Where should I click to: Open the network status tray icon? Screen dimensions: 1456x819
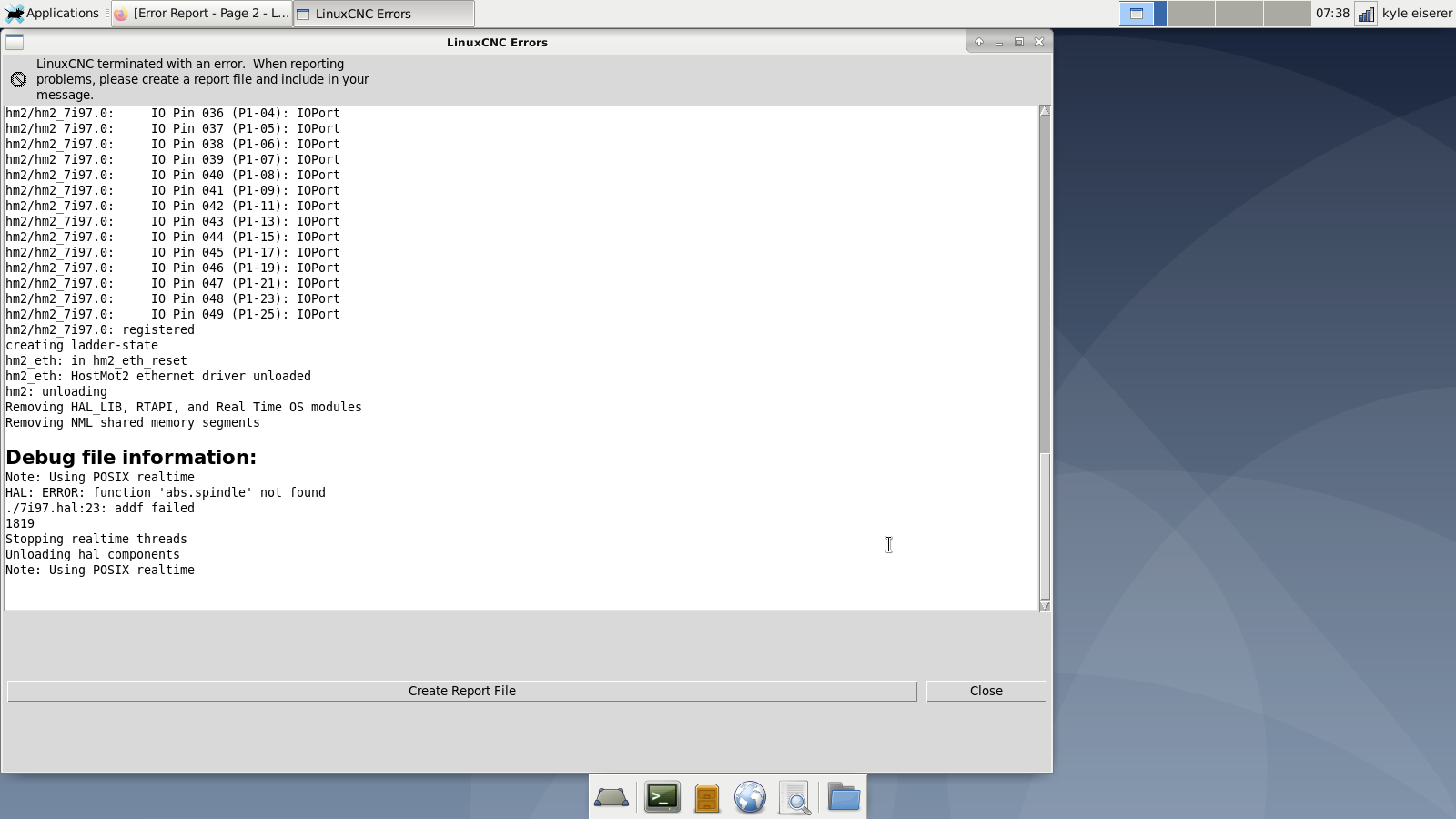[x=1366, y=14]
